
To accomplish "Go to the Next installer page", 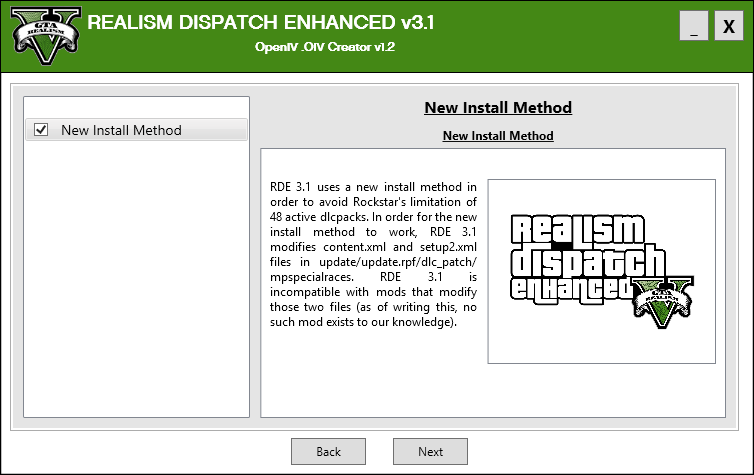I will click(x=430, y=451).
